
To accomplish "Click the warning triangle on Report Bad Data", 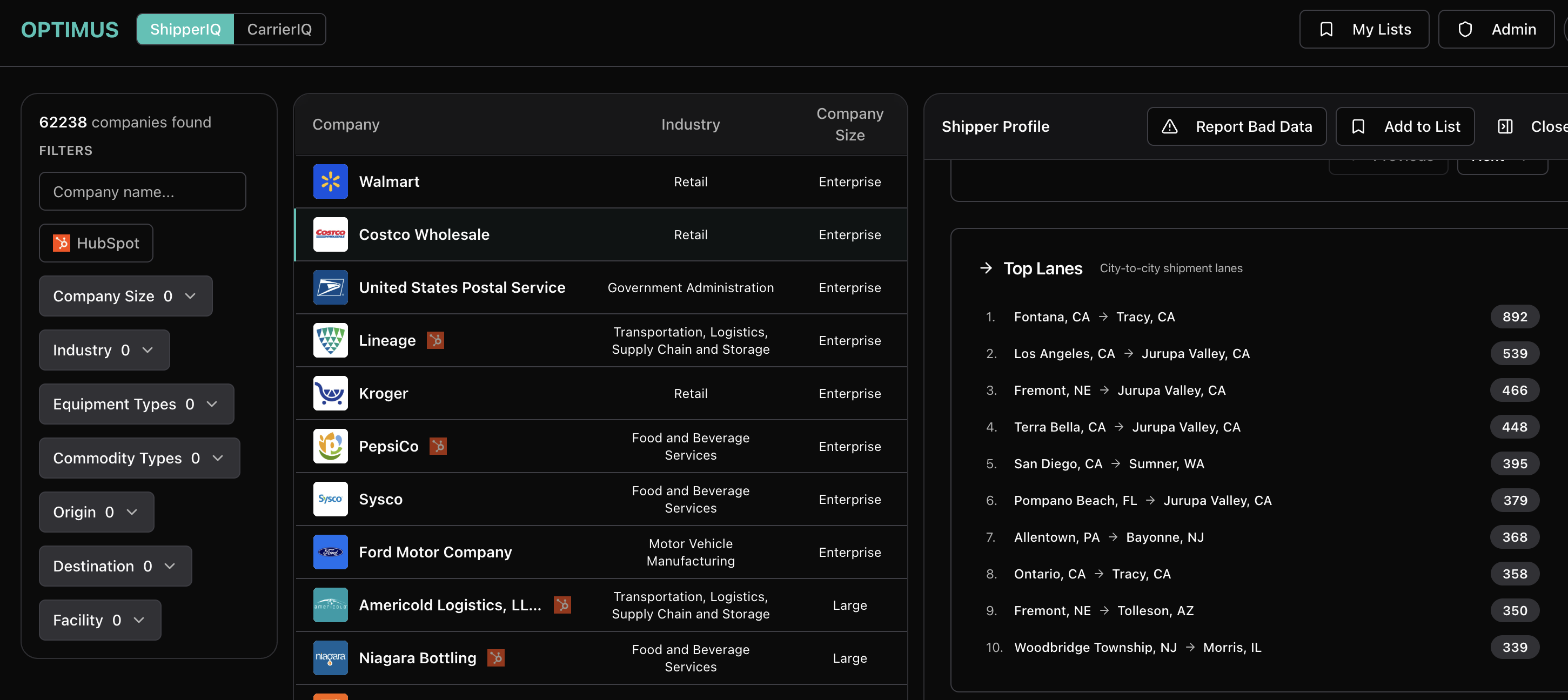I will pos(1170,126).
